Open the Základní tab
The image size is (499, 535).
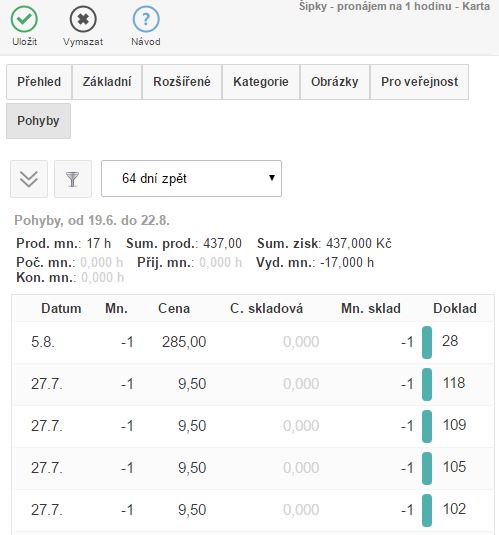click(x=107, y=82)
